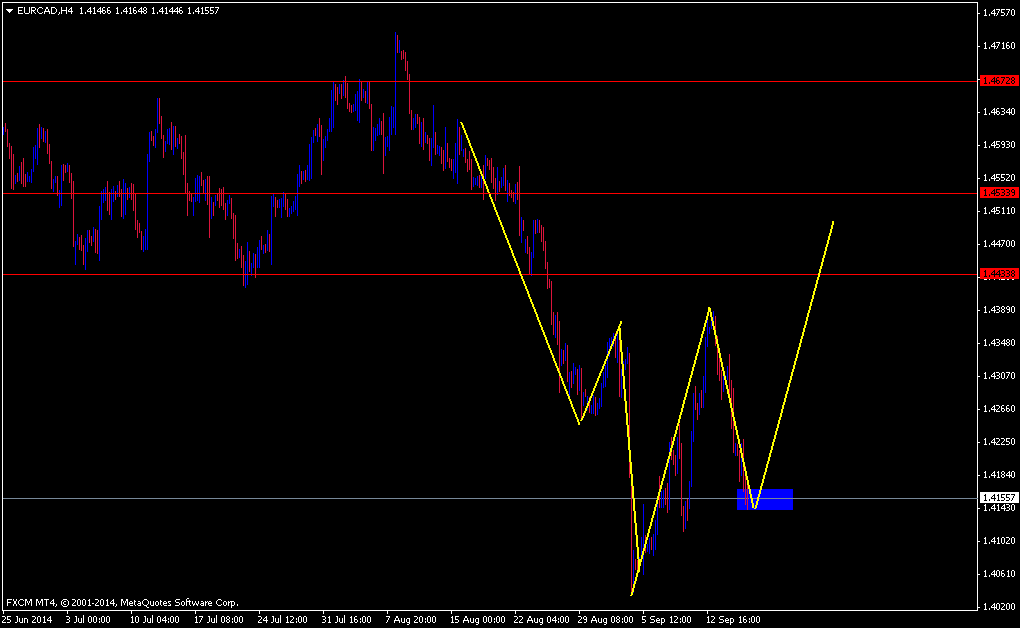Screen dimensions: 1020x628
Task: Click the price scale value 1.47160
Action: click(999, 46)
